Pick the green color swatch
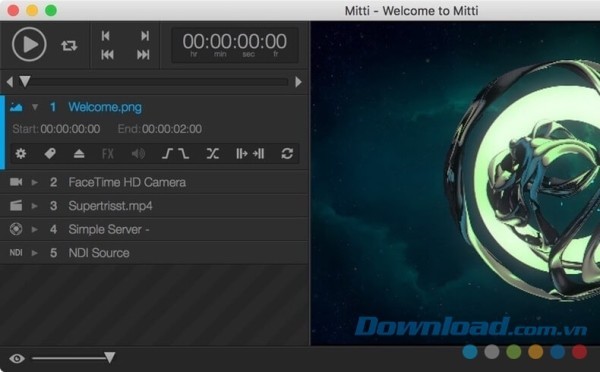600x372 pixels. click(514, 352)
